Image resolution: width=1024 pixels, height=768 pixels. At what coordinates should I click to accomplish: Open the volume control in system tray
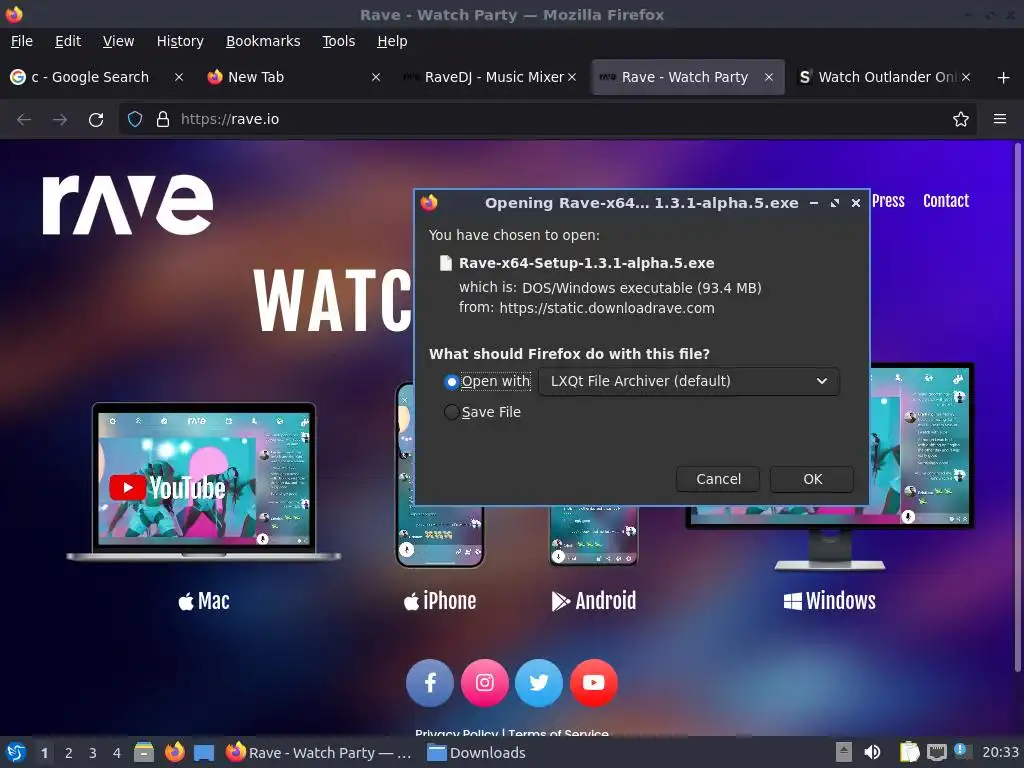click(x=872, y=752)
